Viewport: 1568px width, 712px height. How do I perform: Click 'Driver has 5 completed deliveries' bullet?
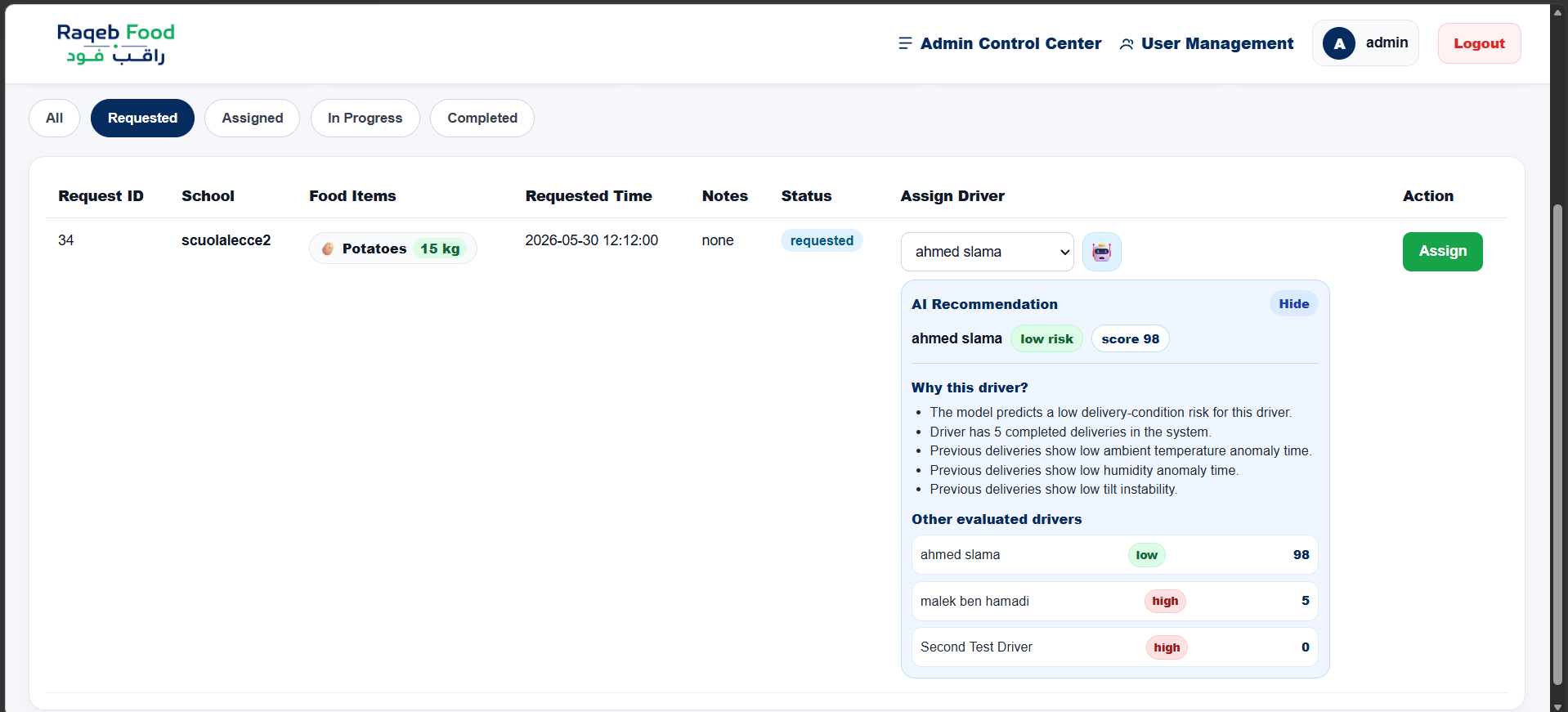coord(1070,432)
